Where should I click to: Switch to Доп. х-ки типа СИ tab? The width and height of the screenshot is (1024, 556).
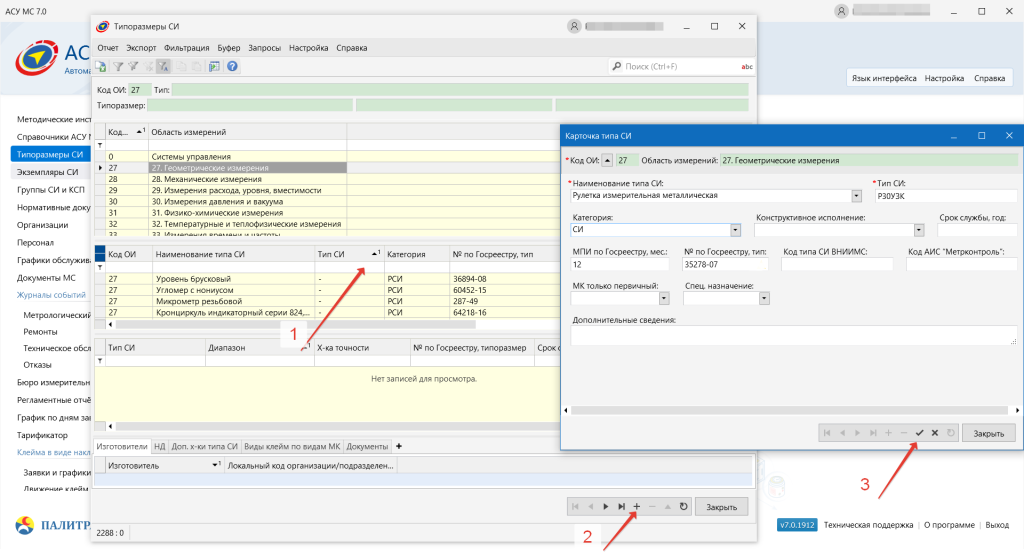coord(204,447)
